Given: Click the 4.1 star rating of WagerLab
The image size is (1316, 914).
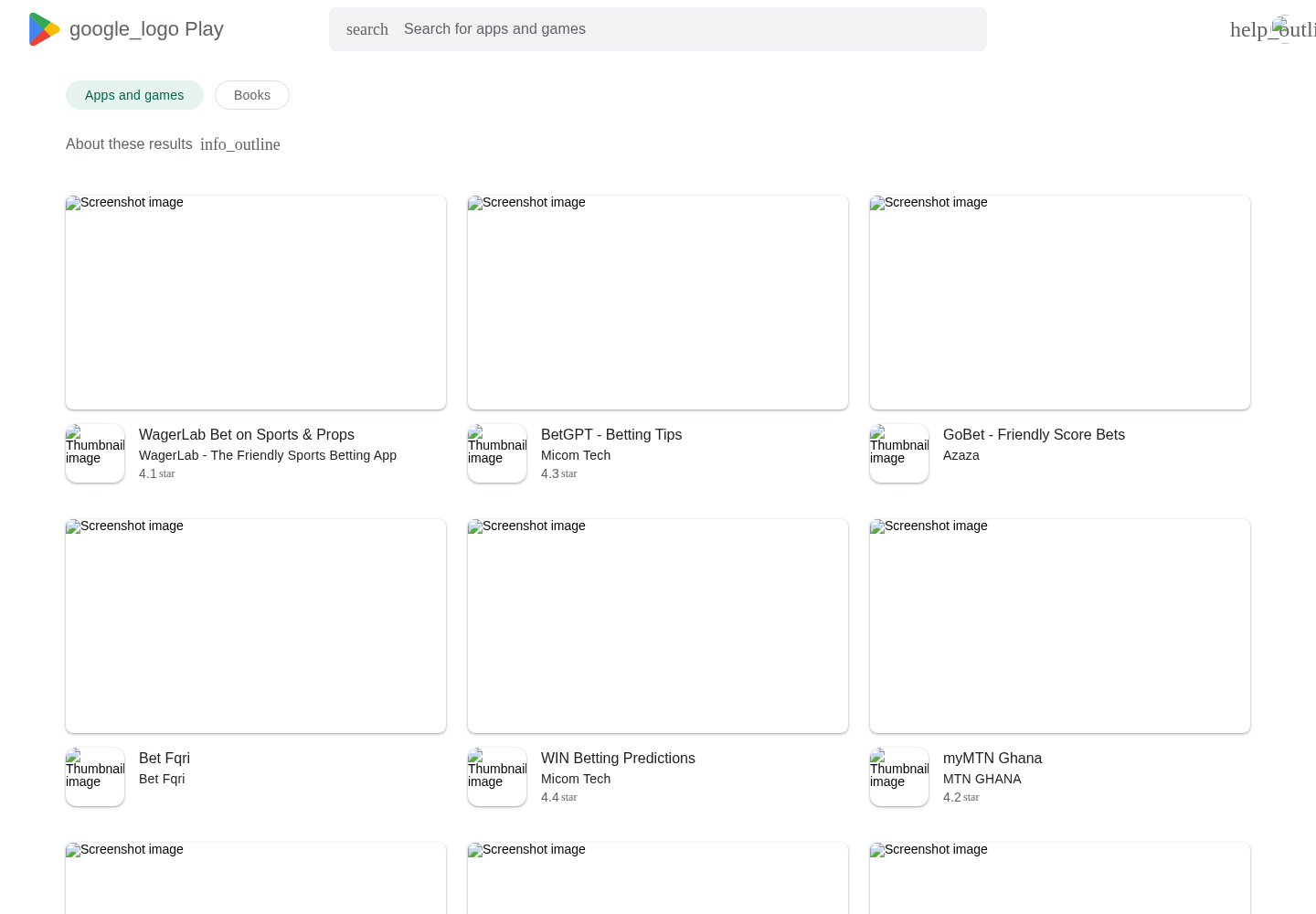Looking at the screenshot, I should pos(157,473).
